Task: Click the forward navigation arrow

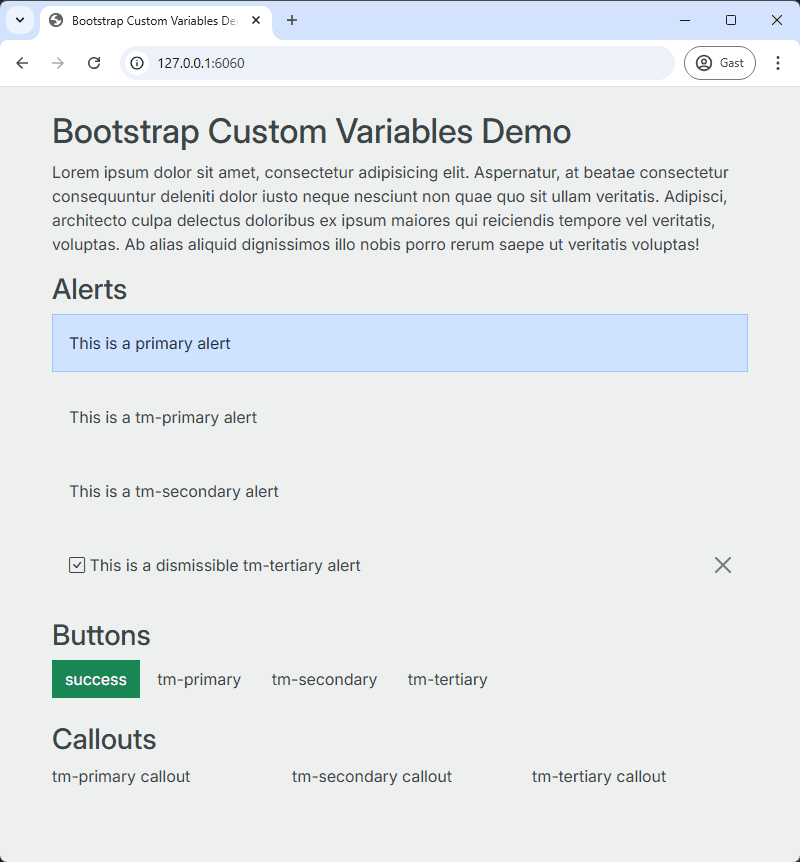Action: [58, 63]
